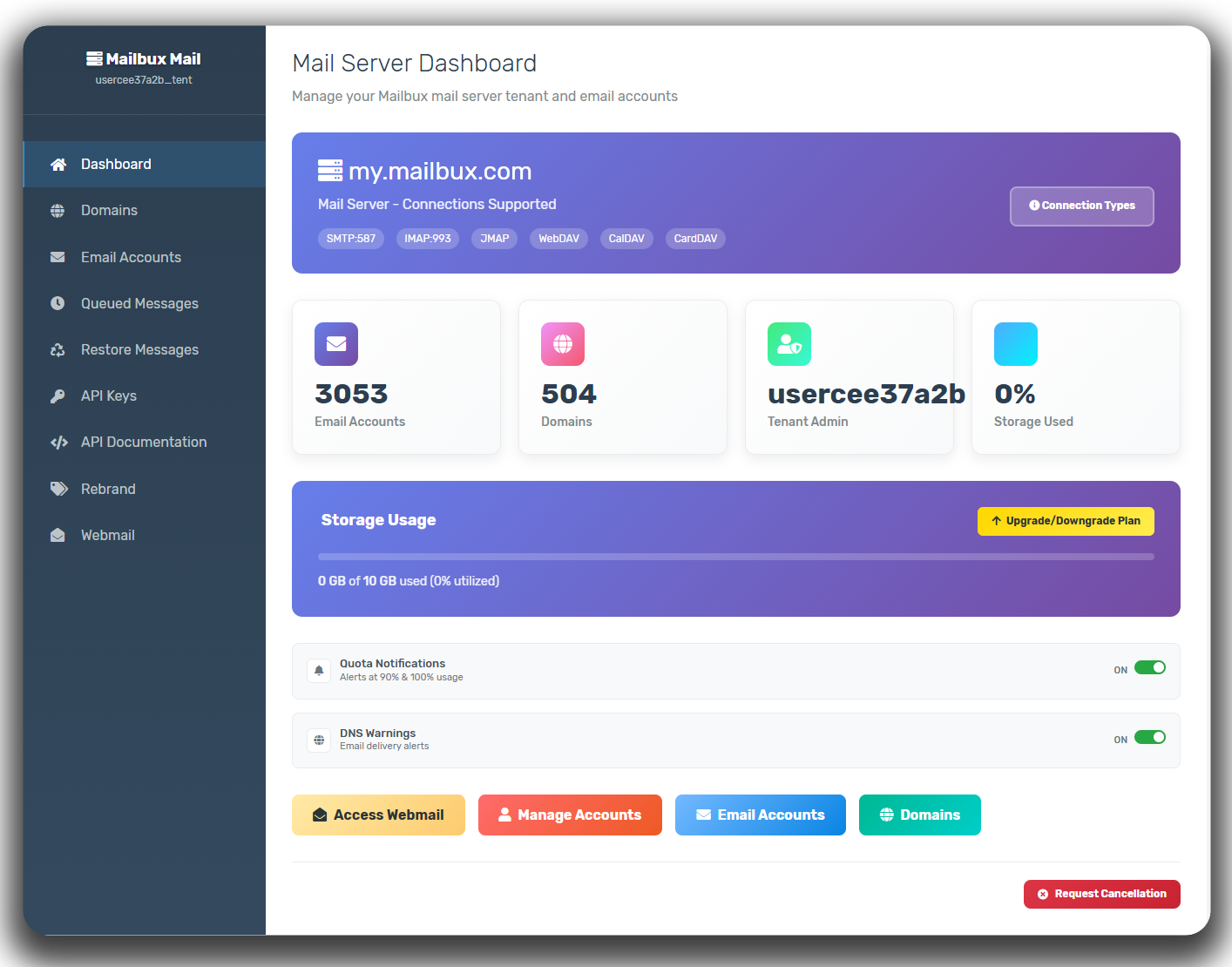Click the Request Cancellation button
Viewport: 1232px width, 967px height.
coord(1102,894)
